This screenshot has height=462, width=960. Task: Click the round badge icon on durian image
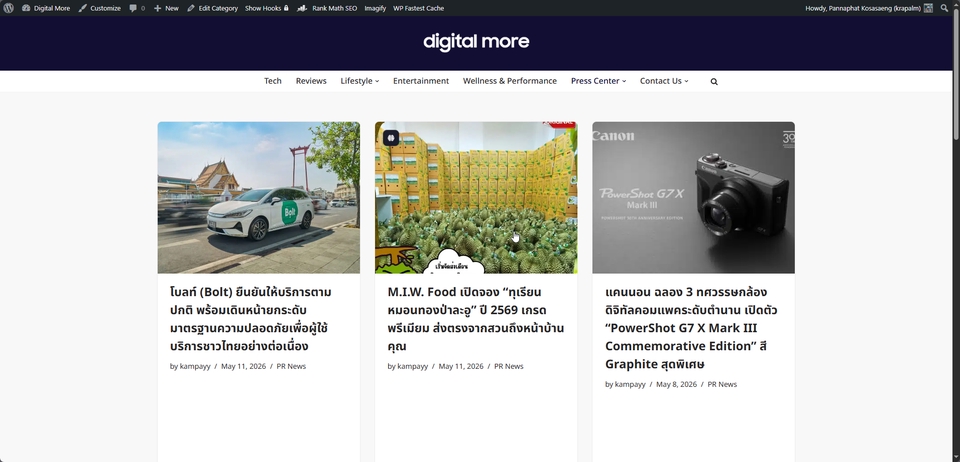click(x=391, y=138)
